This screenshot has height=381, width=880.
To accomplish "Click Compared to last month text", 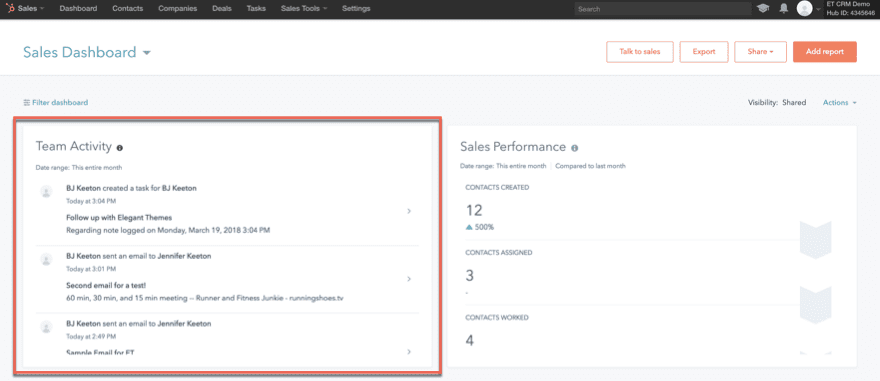I will tap(590, 166).
